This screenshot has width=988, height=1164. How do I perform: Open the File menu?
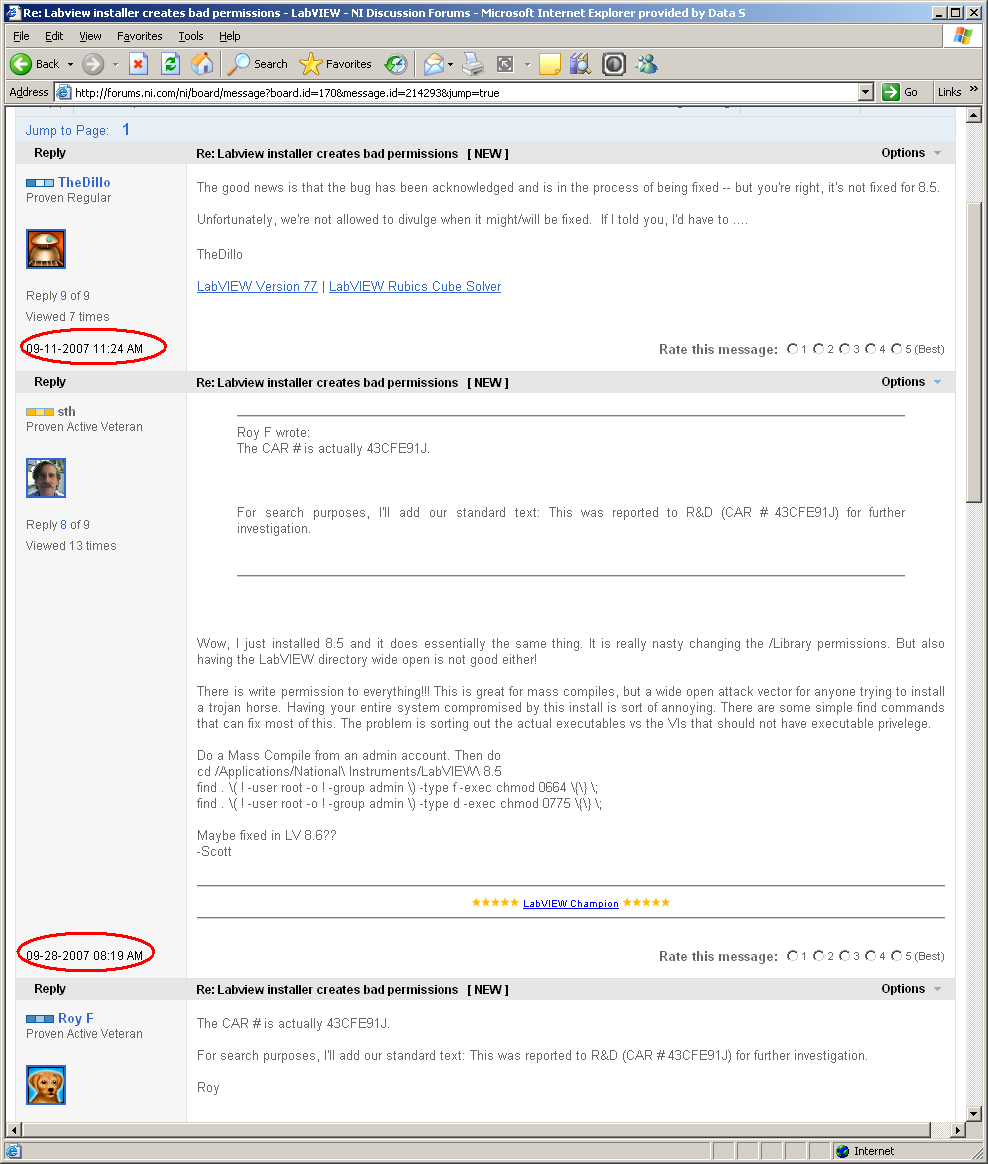click(22, 36)
